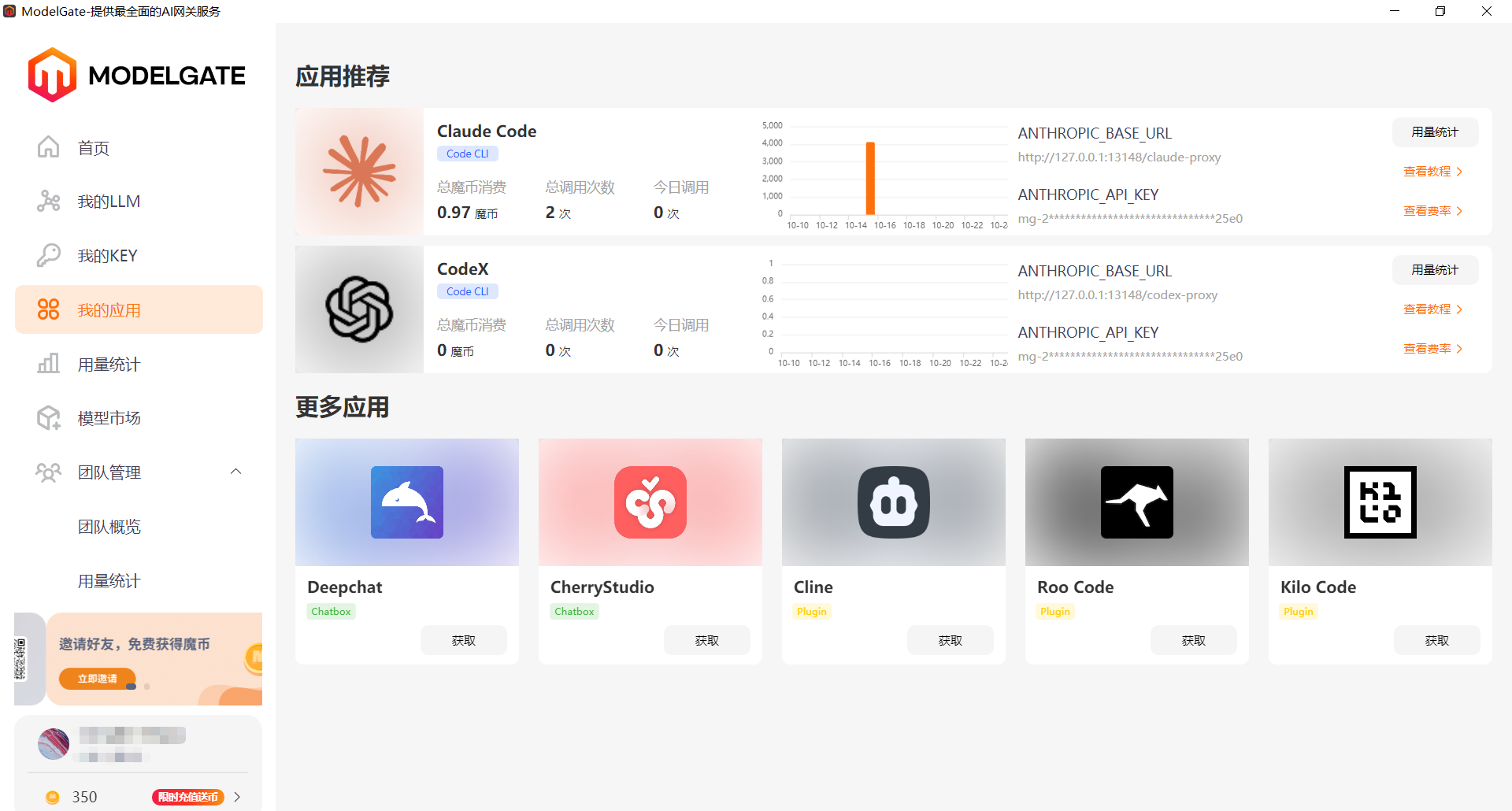Viewport: 1512px width, 811px height.
Task: Click the Claude Code 0.97 魔币 consumption value
Action: tap(468, 213)
